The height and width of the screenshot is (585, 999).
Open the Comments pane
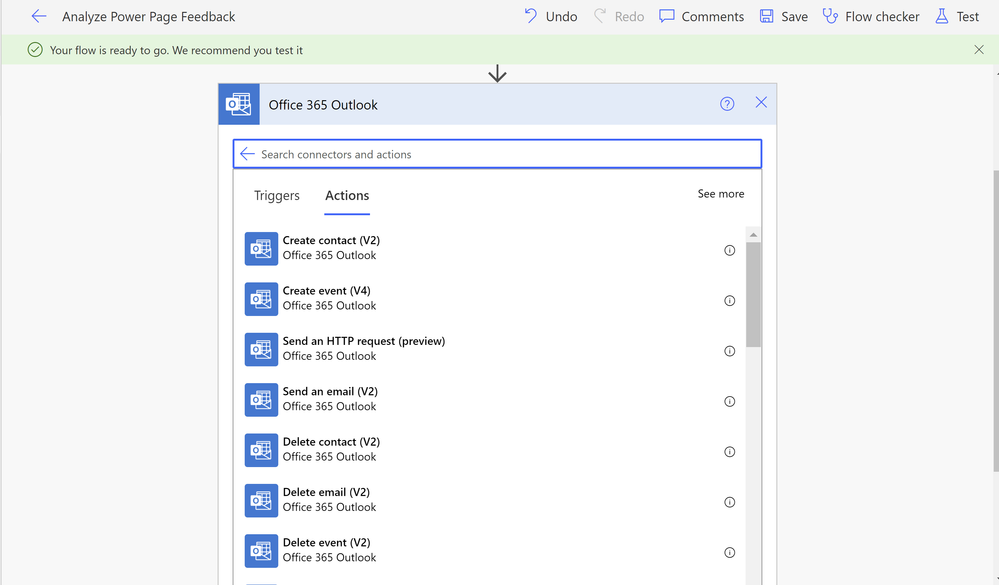tap(701, 17)
